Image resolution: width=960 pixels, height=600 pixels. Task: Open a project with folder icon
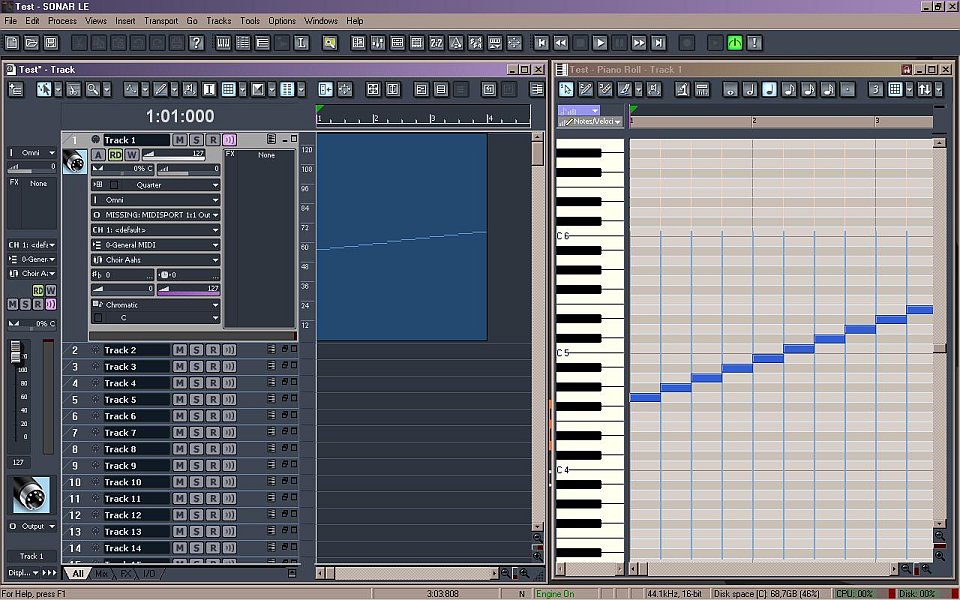pyautogui.click(x=31, y=43)
